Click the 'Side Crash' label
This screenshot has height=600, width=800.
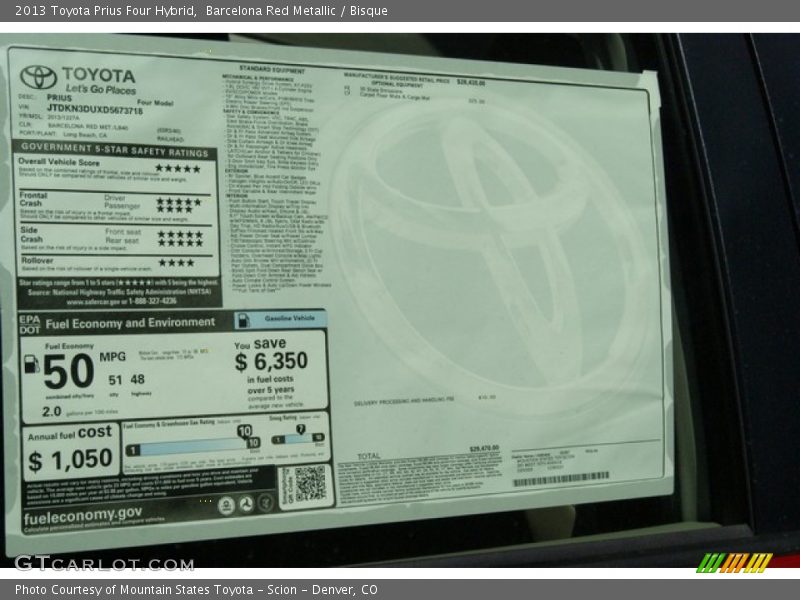click(31, 235)
